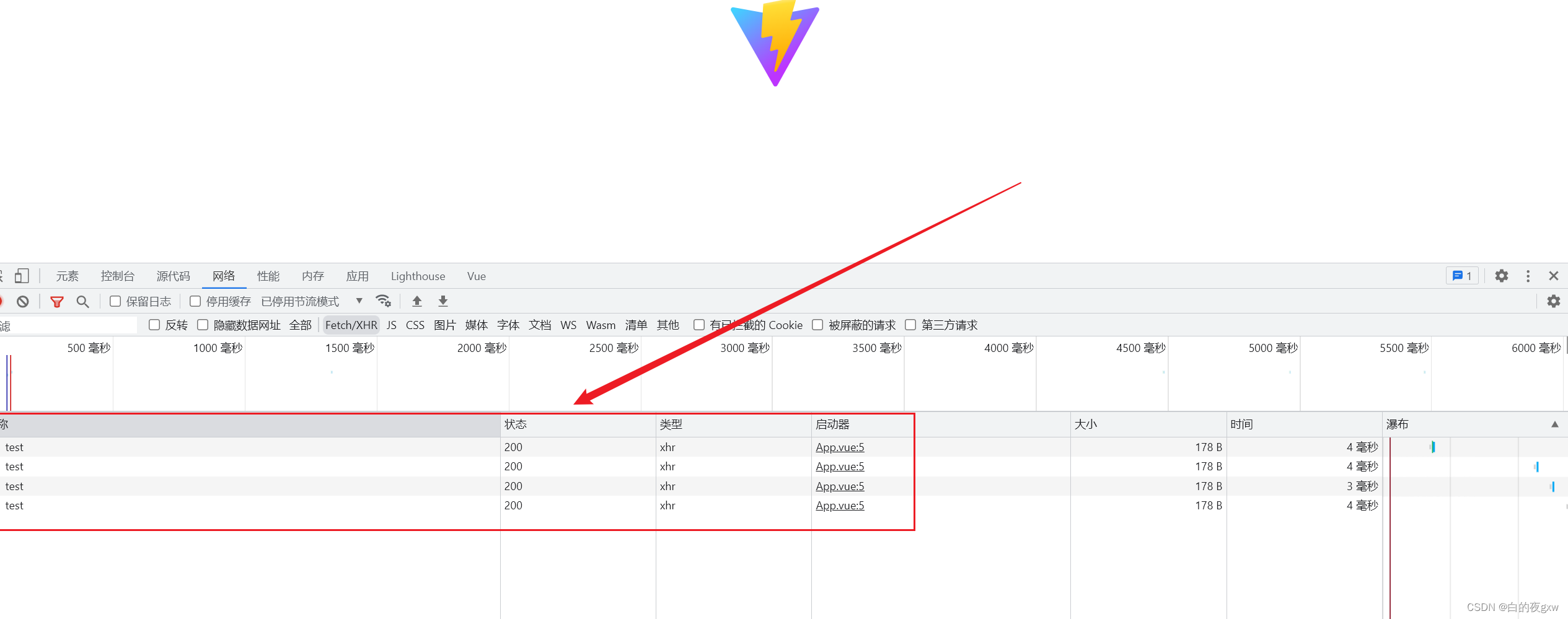This screenshot has width=1568, height=619.
Task: Sort by the 大小 column header
Action: [x=1148, y=424]
